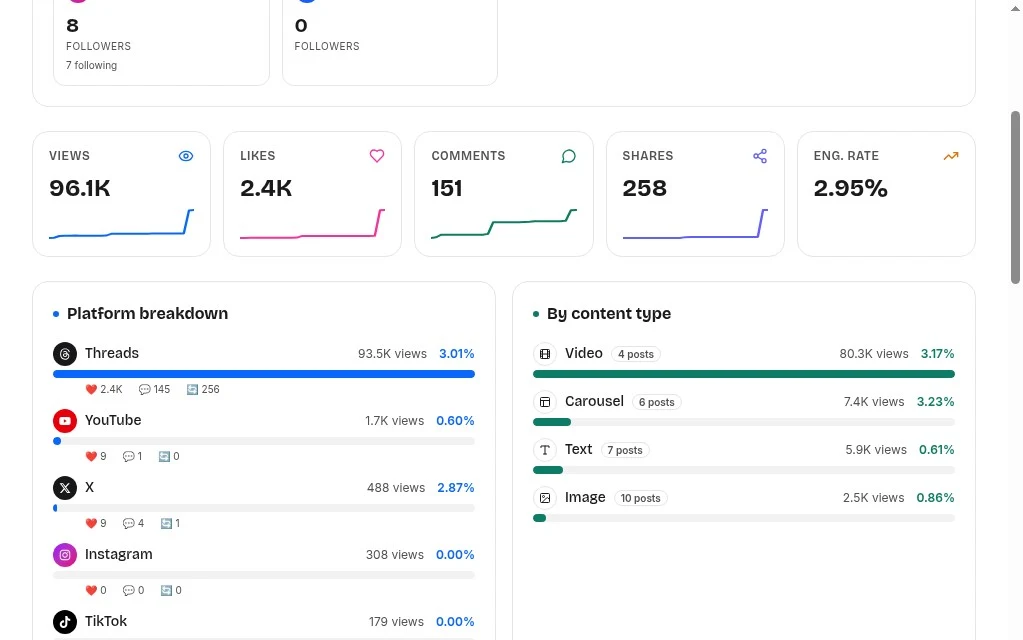Click the Shares sparkline chart
Image resolution: width=1023 pixels, height=640 pixels.
coord(695,224)
